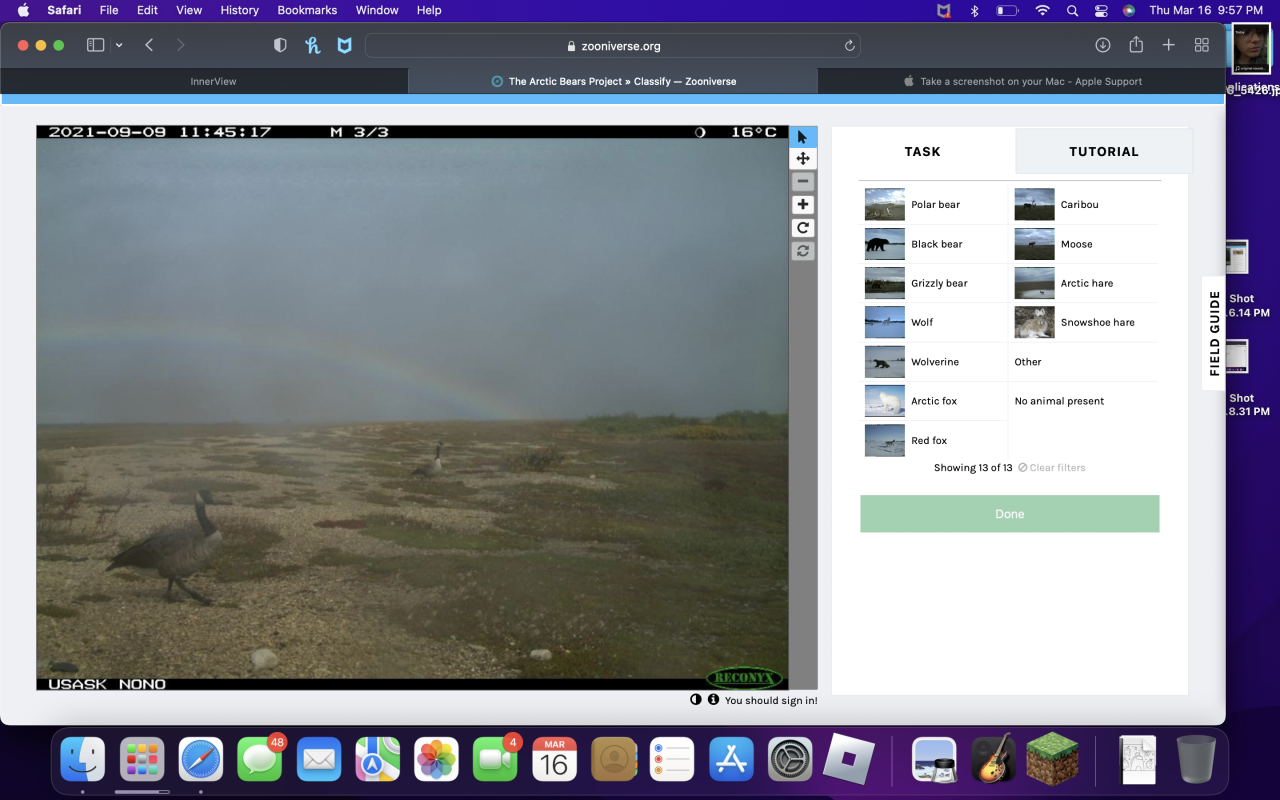Open Messages from the Dock
This screenshot has width=1280, height=800.
tap(260, 760)
